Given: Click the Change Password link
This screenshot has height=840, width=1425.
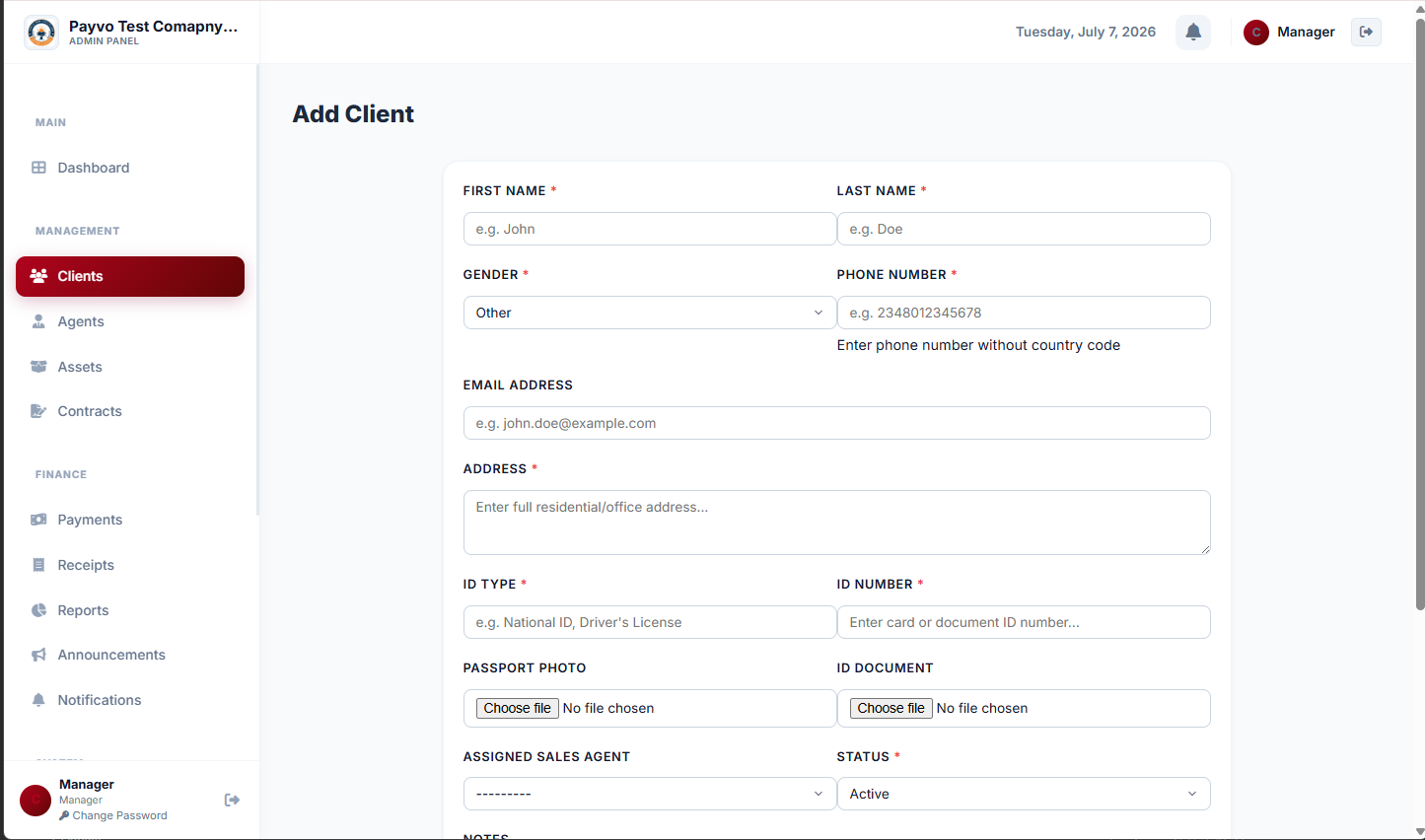Looking at the screenshot, I should [112, 815].
